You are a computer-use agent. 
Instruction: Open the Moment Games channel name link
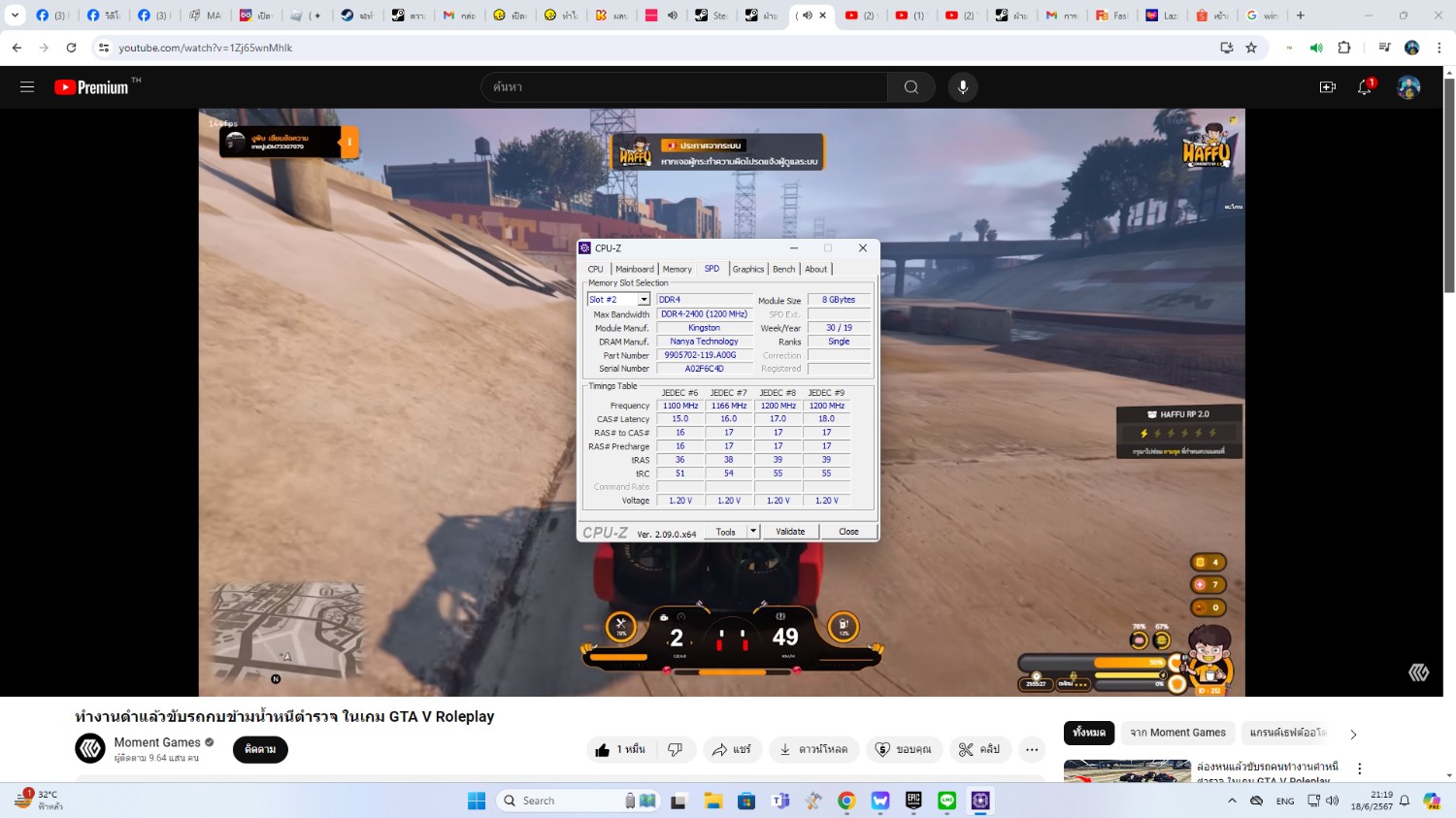tap(157, 742)
